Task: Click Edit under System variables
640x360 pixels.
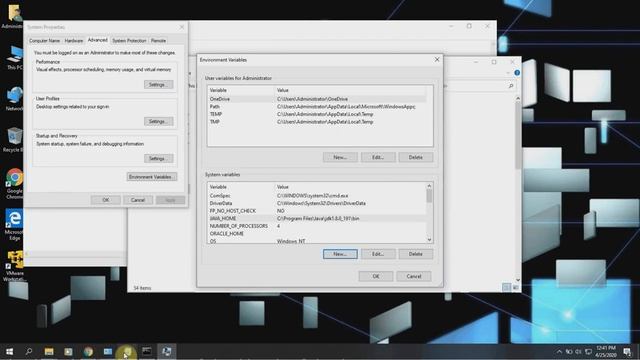Action: [378, 254]
